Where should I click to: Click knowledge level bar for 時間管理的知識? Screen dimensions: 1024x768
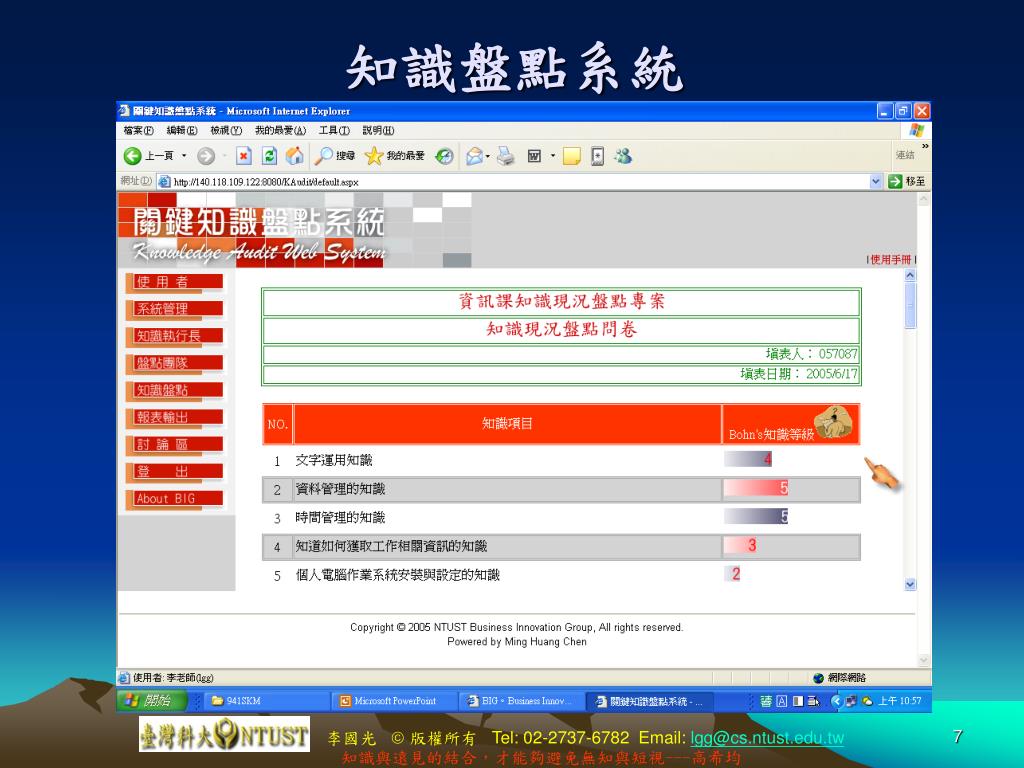tap(756, 517)
